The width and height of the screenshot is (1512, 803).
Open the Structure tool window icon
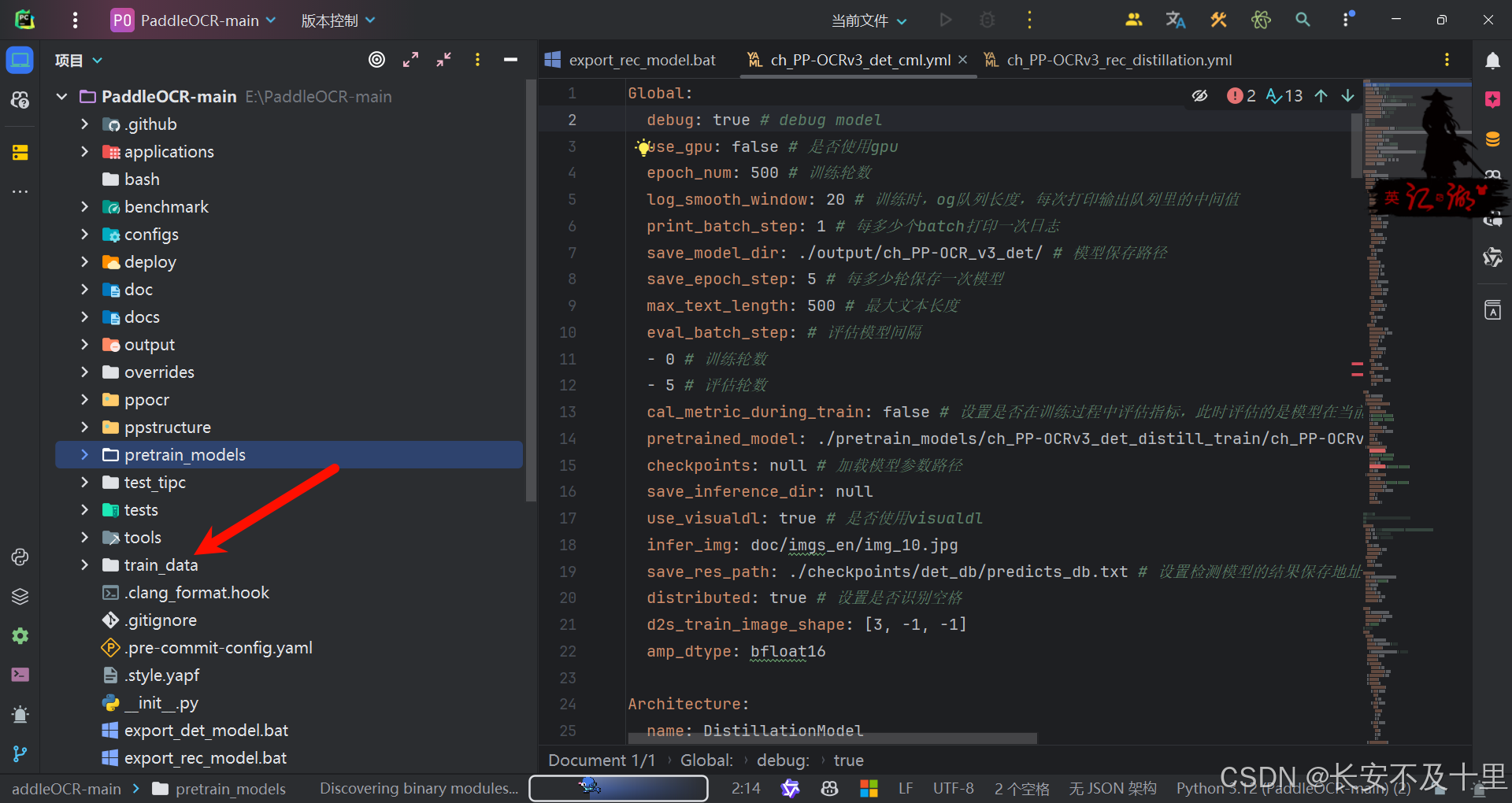tap(20, 152)
